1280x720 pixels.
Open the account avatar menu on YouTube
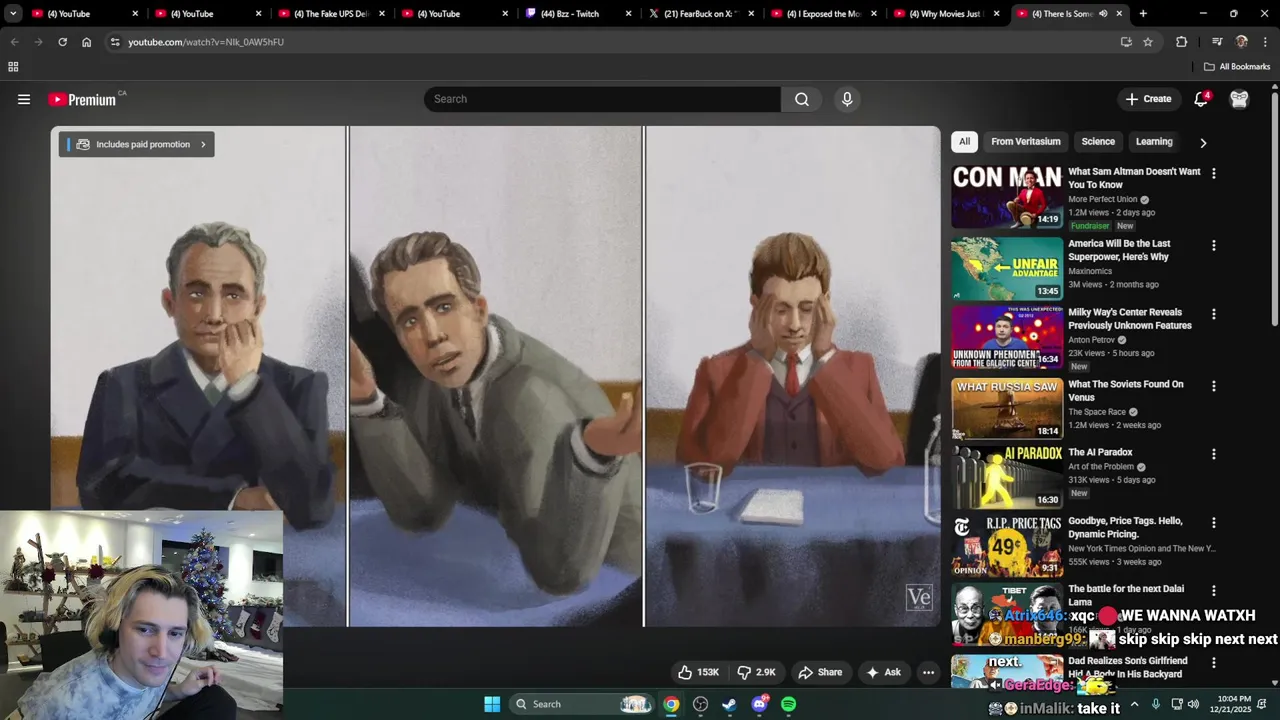pyautogui.click(x=1239, y=99)
